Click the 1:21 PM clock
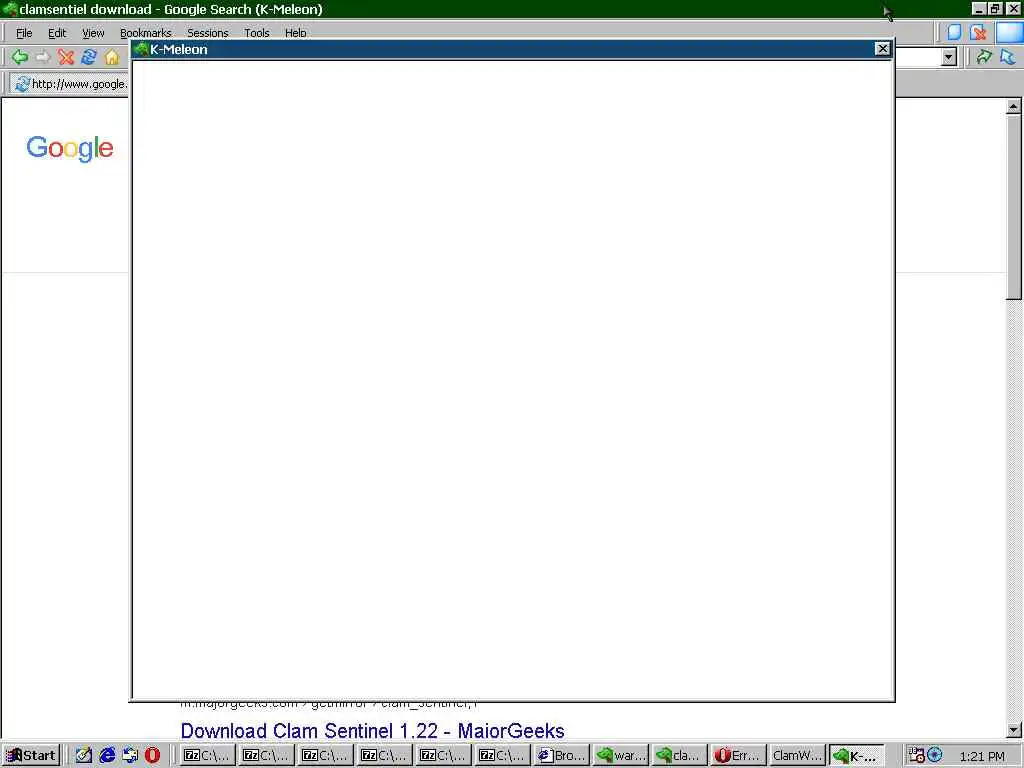The height and width of the screenshot is (768, 1024). click(x=982, y=756)
